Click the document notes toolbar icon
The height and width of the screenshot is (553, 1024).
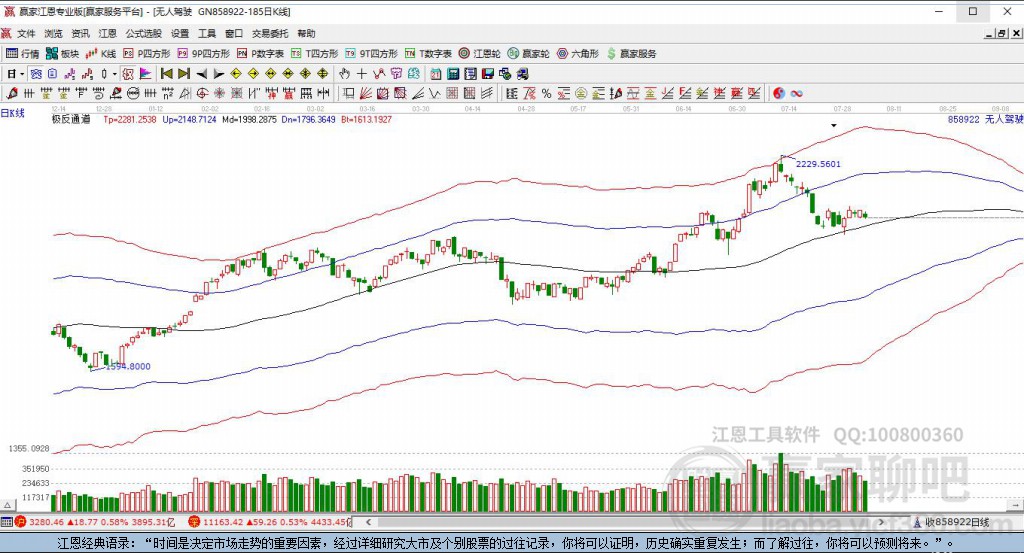tap(52, 74)
